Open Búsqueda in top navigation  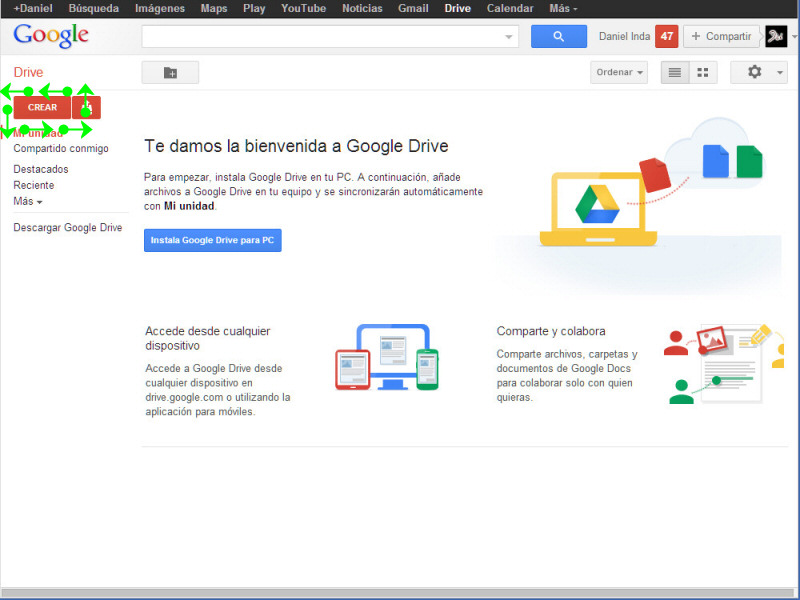pos(93,9)
